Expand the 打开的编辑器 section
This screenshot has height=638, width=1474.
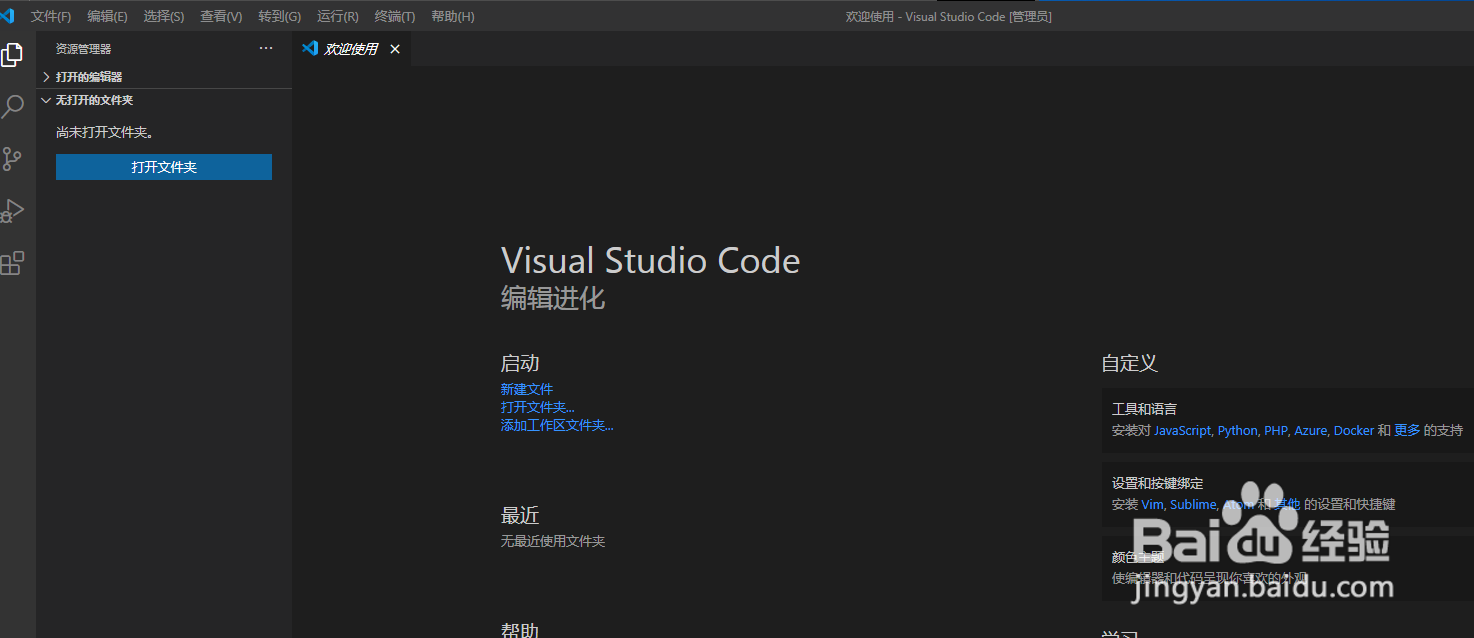164,77
